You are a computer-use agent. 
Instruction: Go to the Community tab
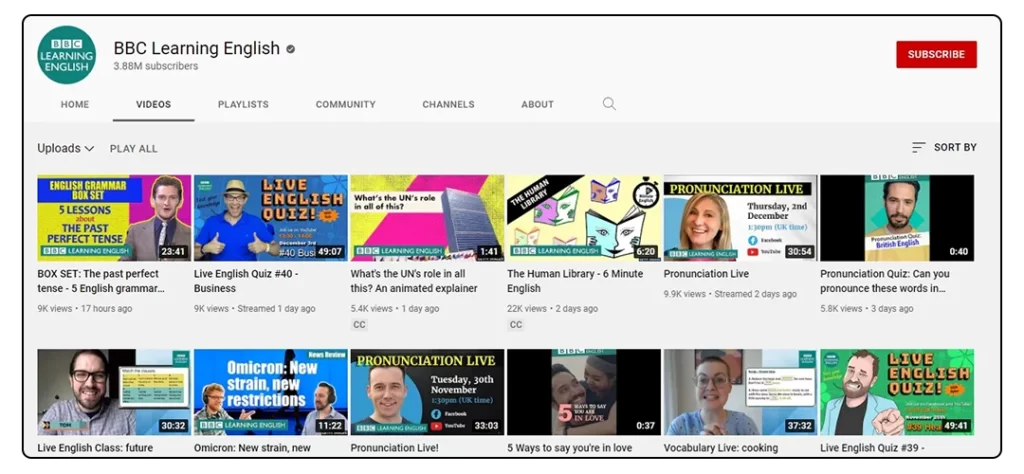(x=345, y=104)
